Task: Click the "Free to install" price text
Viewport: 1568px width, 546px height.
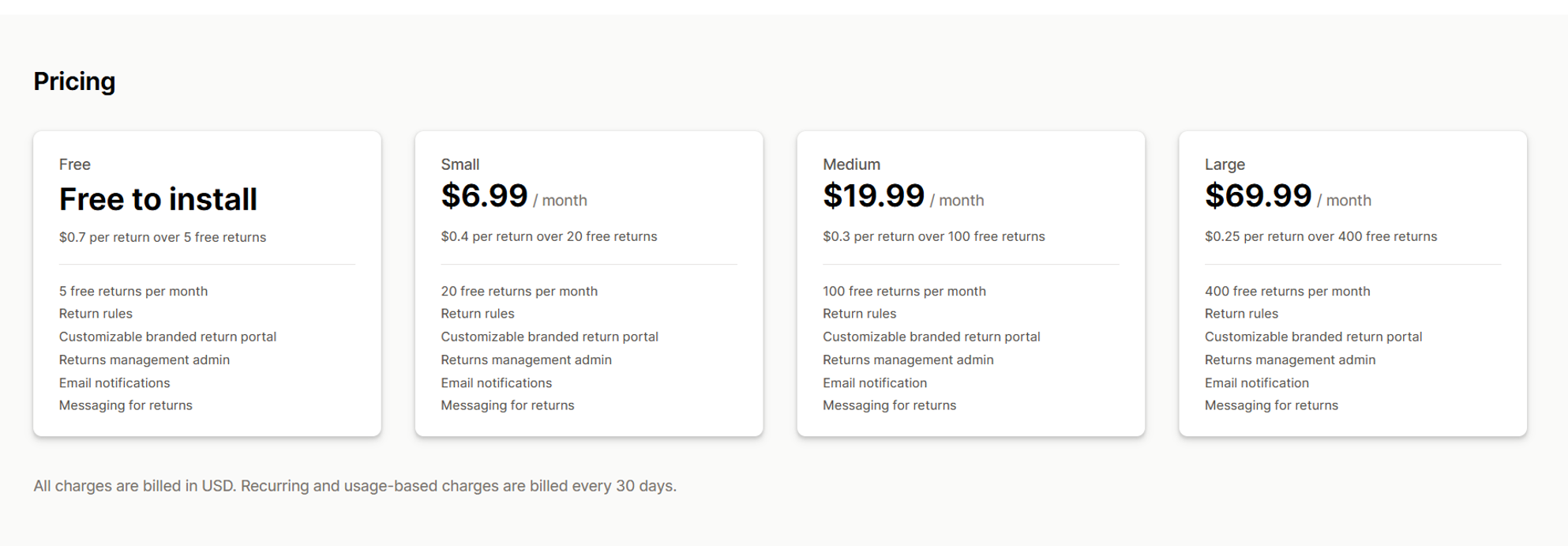Action: (x=158, y=199)
